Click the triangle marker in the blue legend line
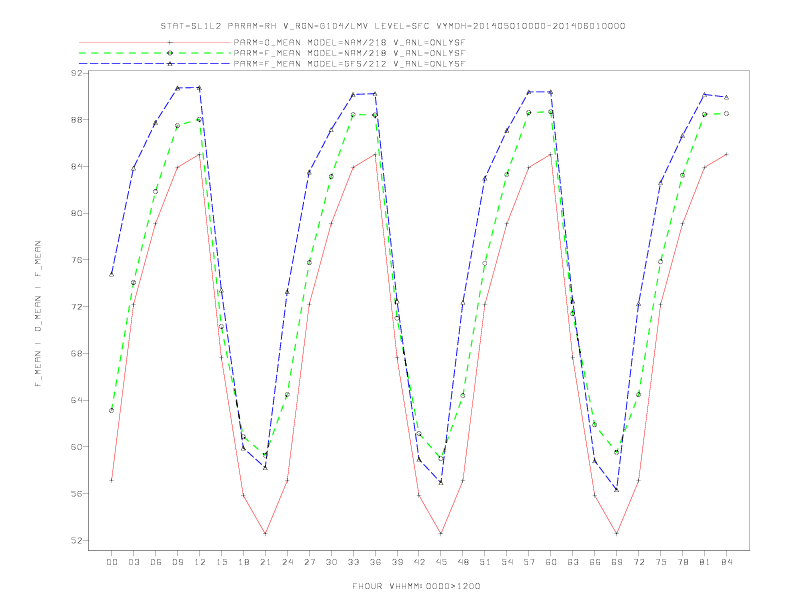The height and width of the screenshot is (612, 792). [x=170, y=64]
